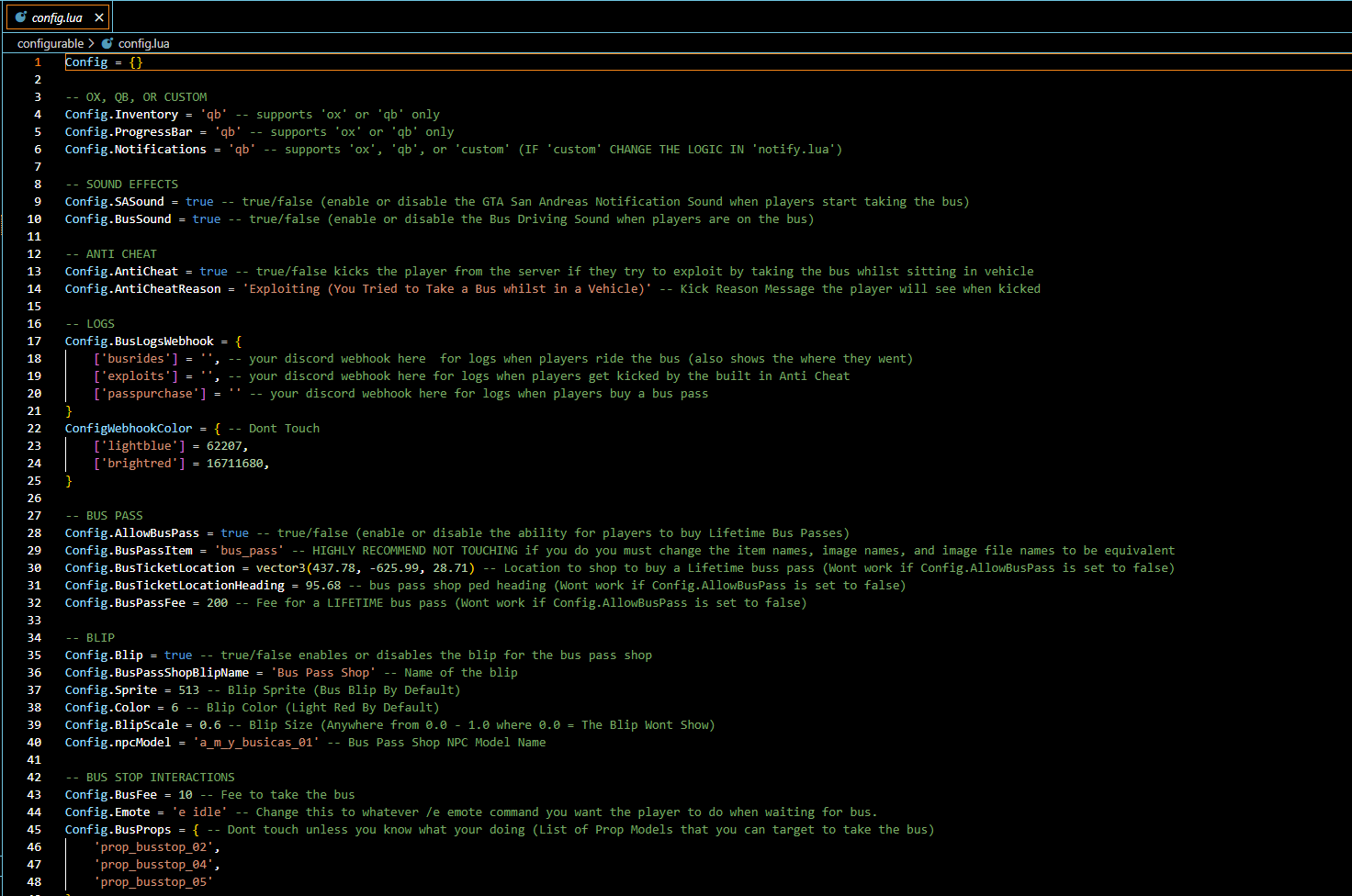Click the '-- BUS PASS' comment
Viewport: 1352px width, 896px height.
104,516
